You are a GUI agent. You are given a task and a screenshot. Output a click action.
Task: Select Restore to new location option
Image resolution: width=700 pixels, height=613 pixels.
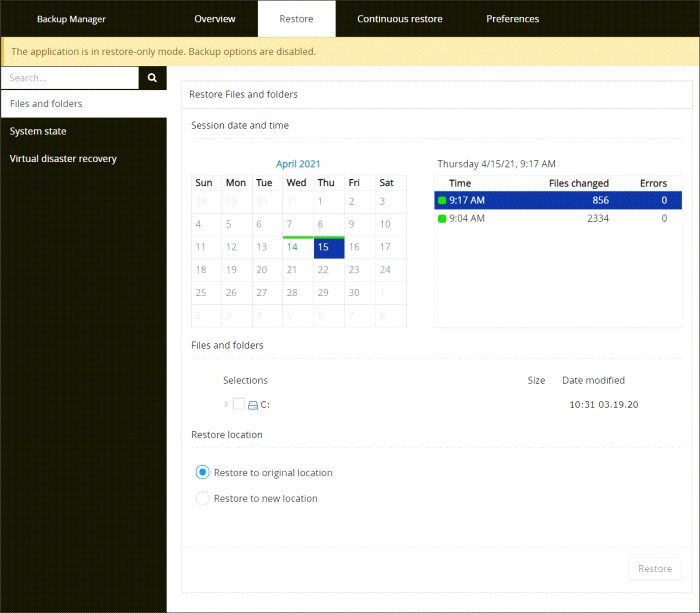click(203, 499)
